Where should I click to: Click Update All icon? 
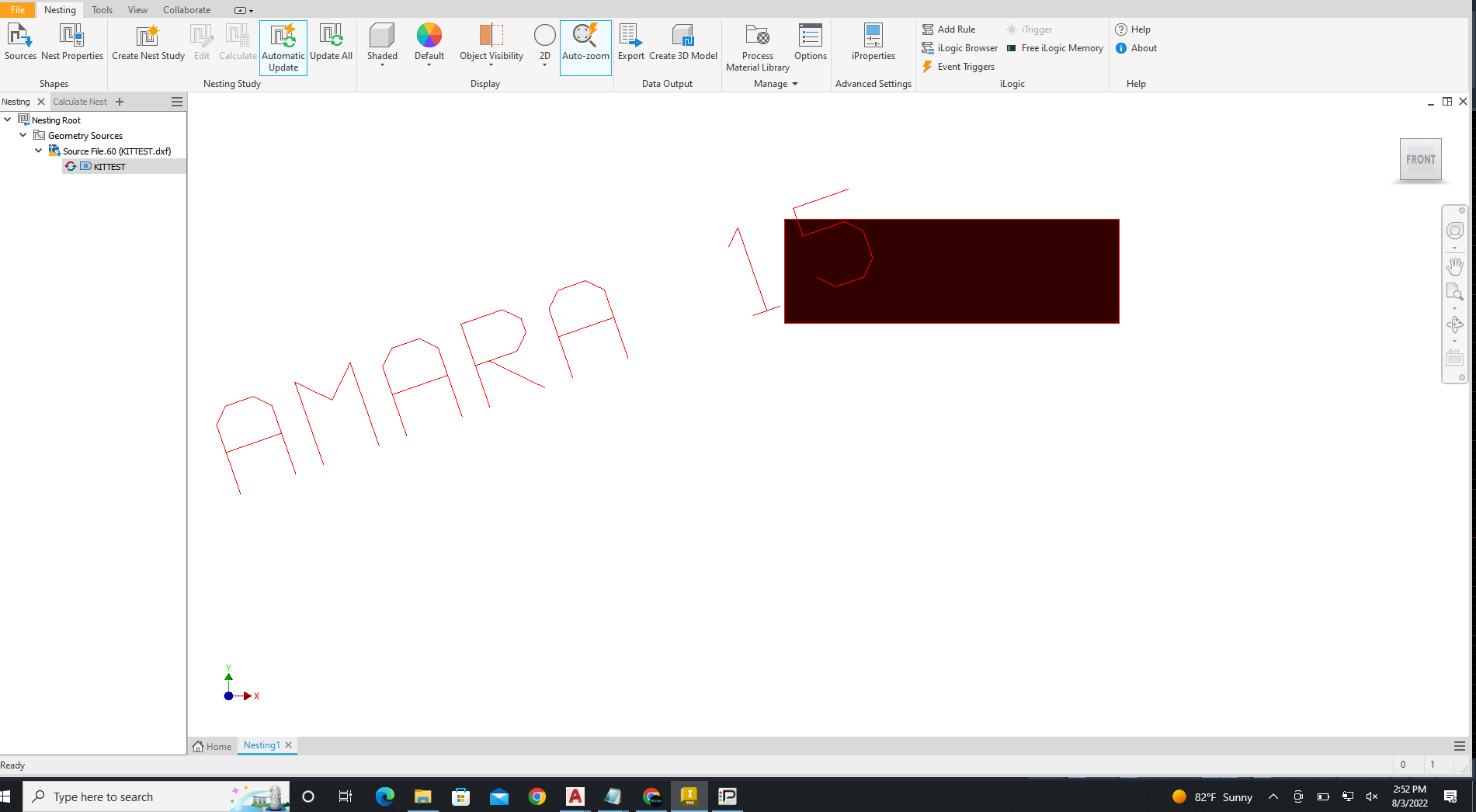point(331,42)
